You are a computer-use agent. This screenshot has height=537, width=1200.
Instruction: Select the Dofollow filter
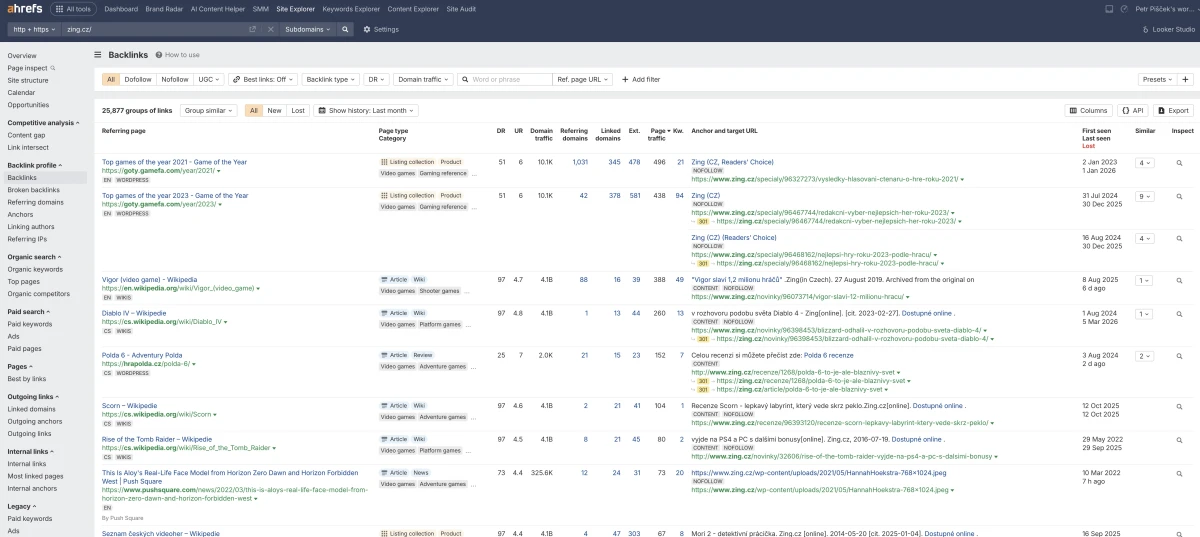click(138, 79)
